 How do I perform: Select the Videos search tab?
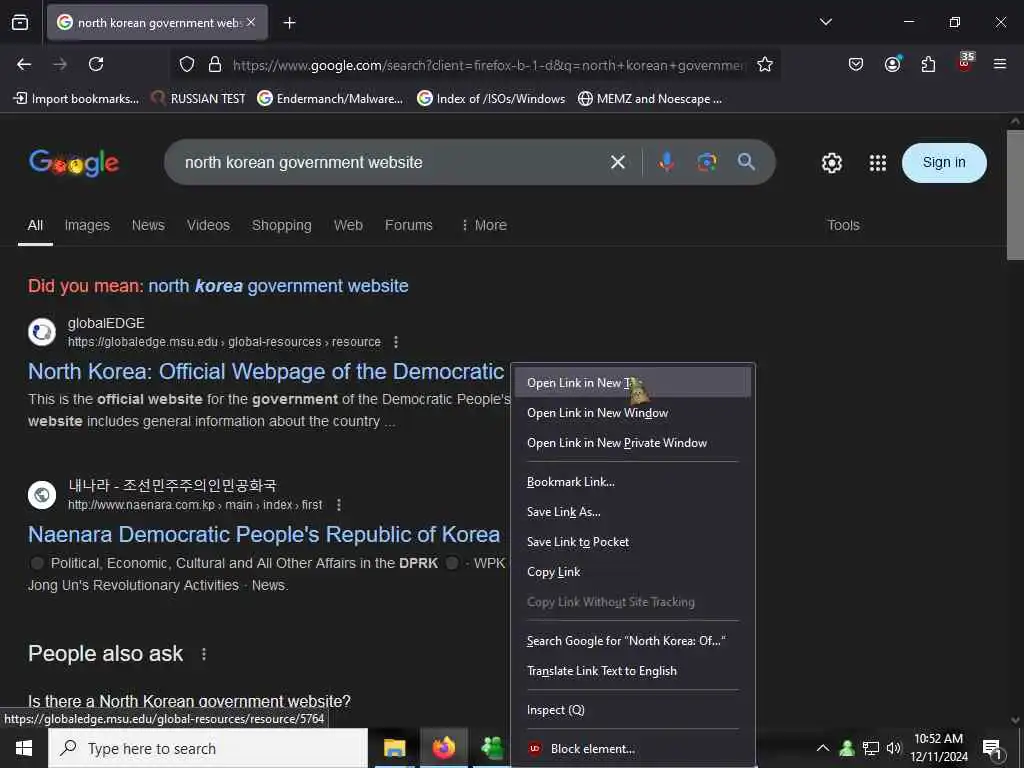[x=208, y=225]
